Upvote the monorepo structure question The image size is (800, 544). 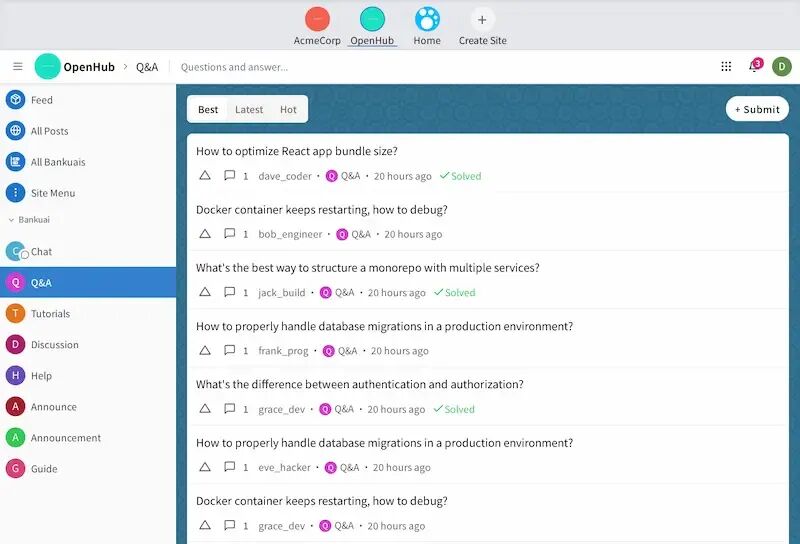205,292
